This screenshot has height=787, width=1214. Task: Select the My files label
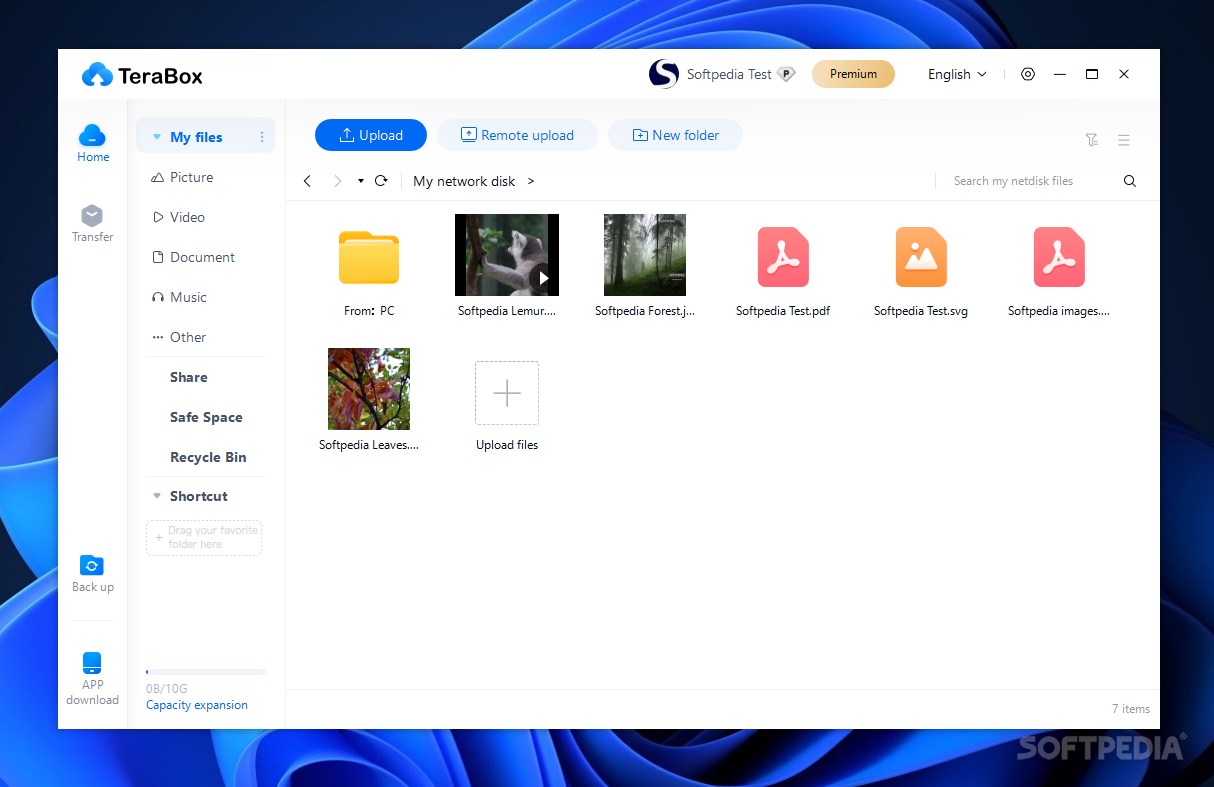click(x=196, y=137)
